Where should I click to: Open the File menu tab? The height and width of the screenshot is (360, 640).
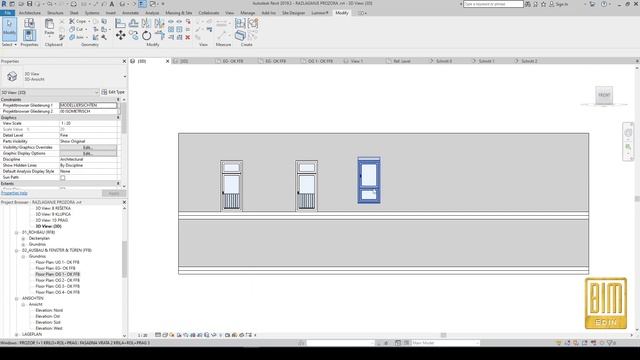pyautogui.click(x=7, y=13)
